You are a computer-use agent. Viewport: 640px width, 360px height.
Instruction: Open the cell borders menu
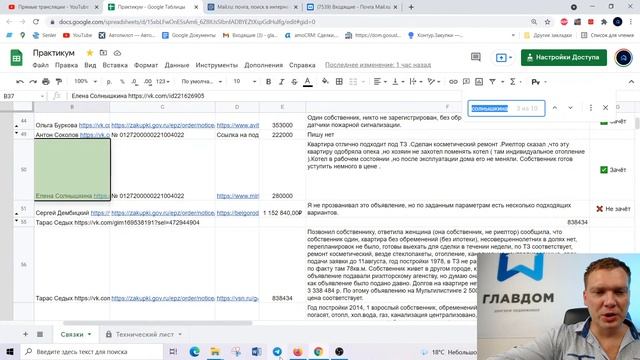(x=339, y=82)
